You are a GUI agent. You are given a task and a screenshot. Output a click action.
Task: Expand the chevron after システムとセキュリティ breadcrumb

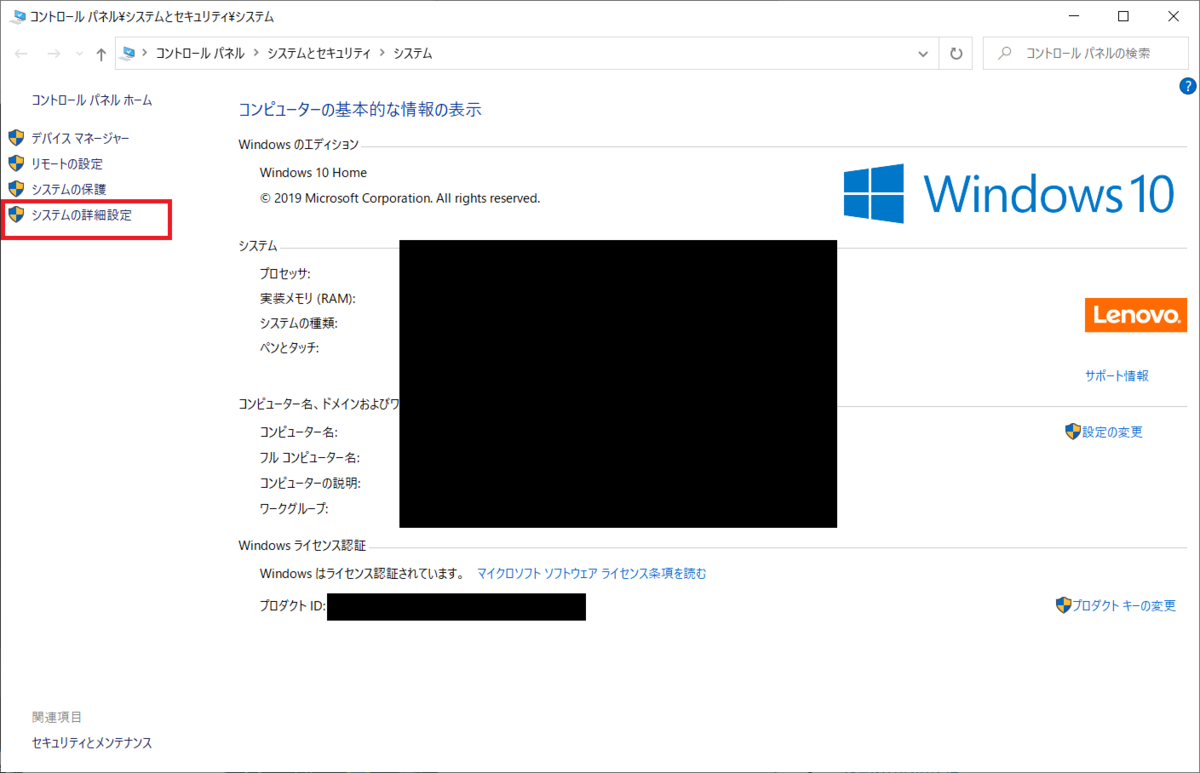383,53
